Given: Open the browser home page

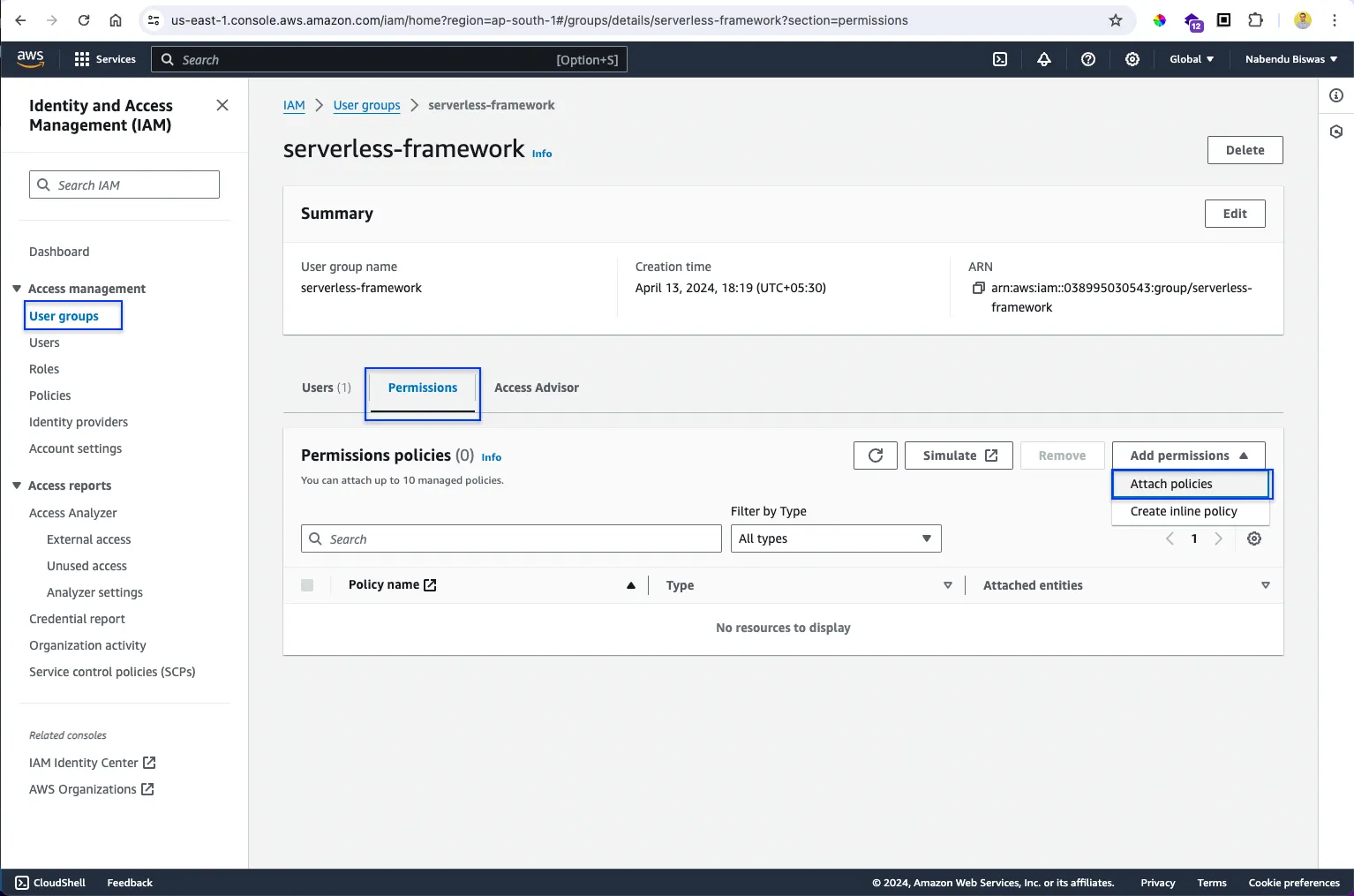Looking at the screenshot, I should 116,20.
